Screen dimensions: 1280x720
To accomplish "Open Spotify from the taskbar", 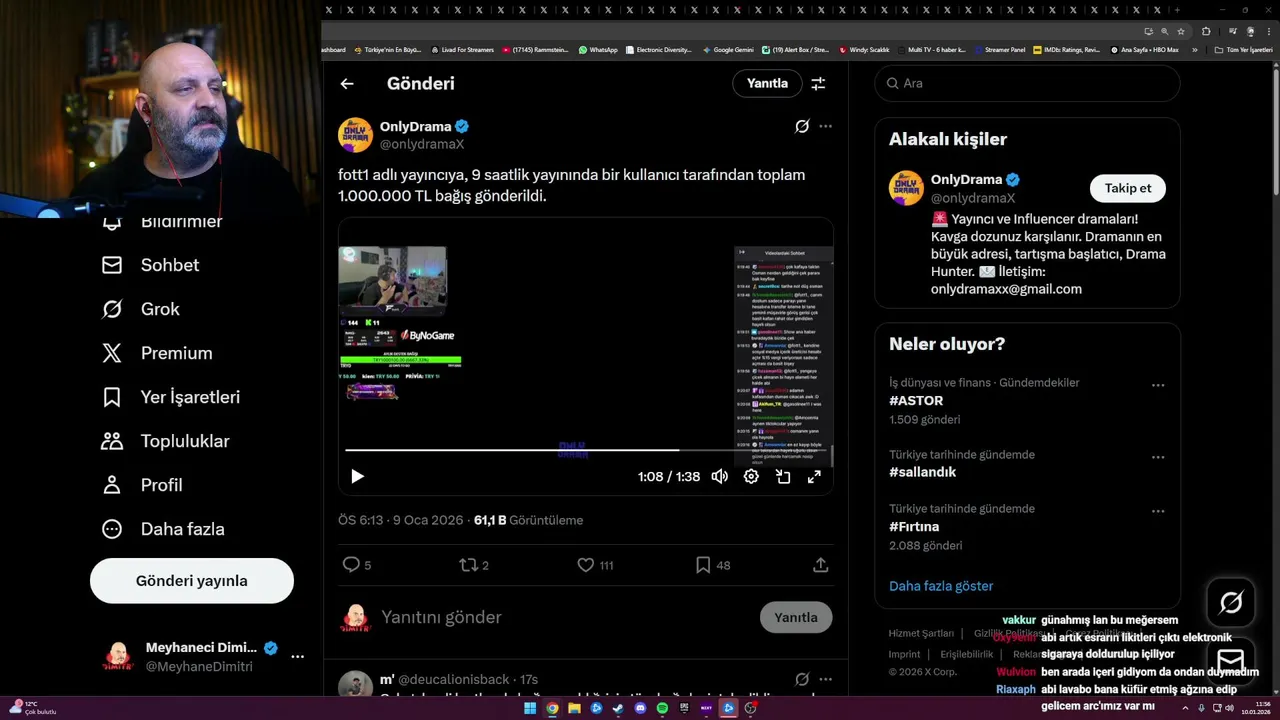I will (x=662, y=708).
